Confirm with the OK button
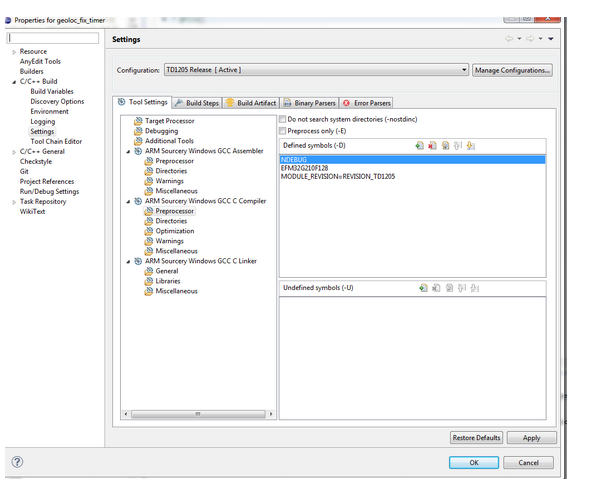The width and height of the screenshot is (600, 492). [474, 463]
